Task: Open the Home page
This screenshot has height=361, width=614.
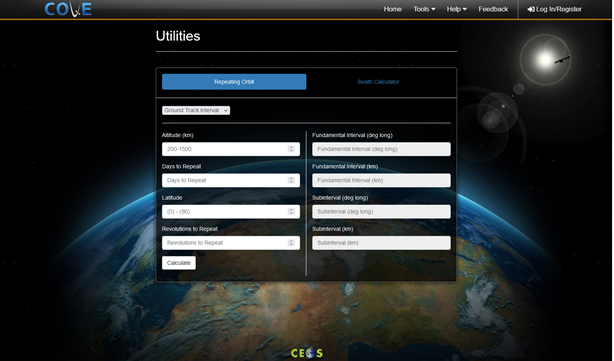Action: [392, 9]
